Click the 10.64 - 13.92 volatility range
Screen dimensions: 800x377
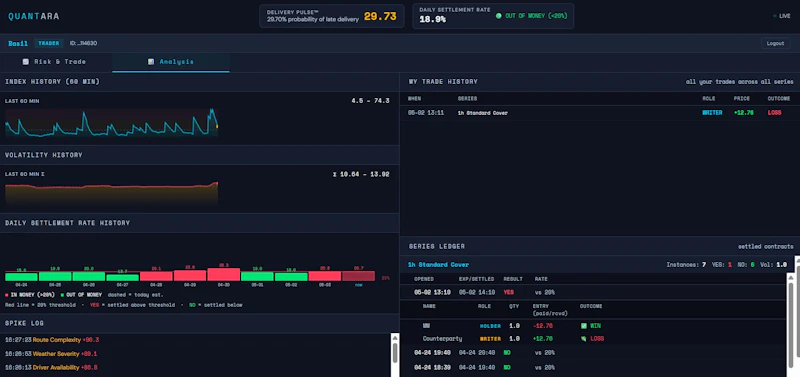(361, 174)
